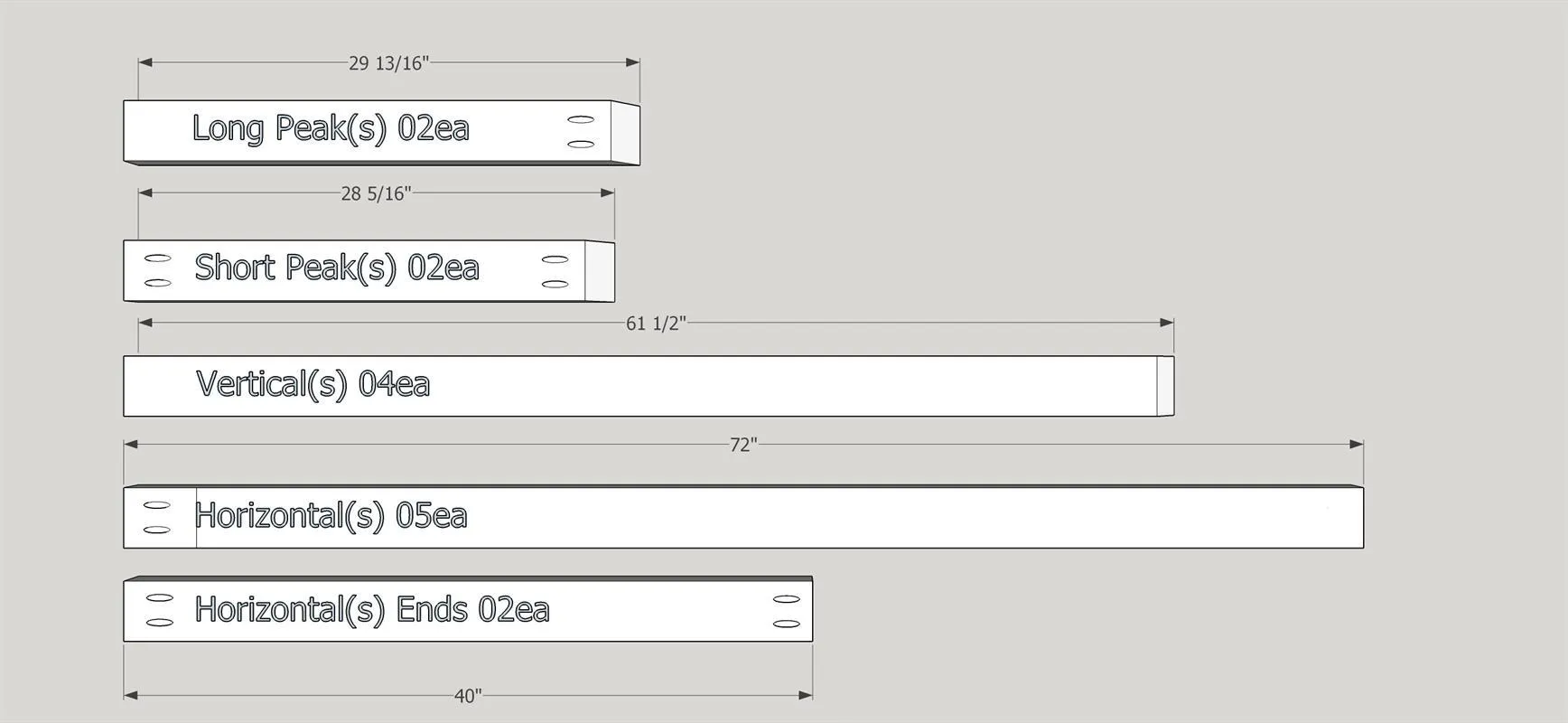
Task: Click the angled end face of Vertical(s) board
Action: click(x=1165, y=386)
